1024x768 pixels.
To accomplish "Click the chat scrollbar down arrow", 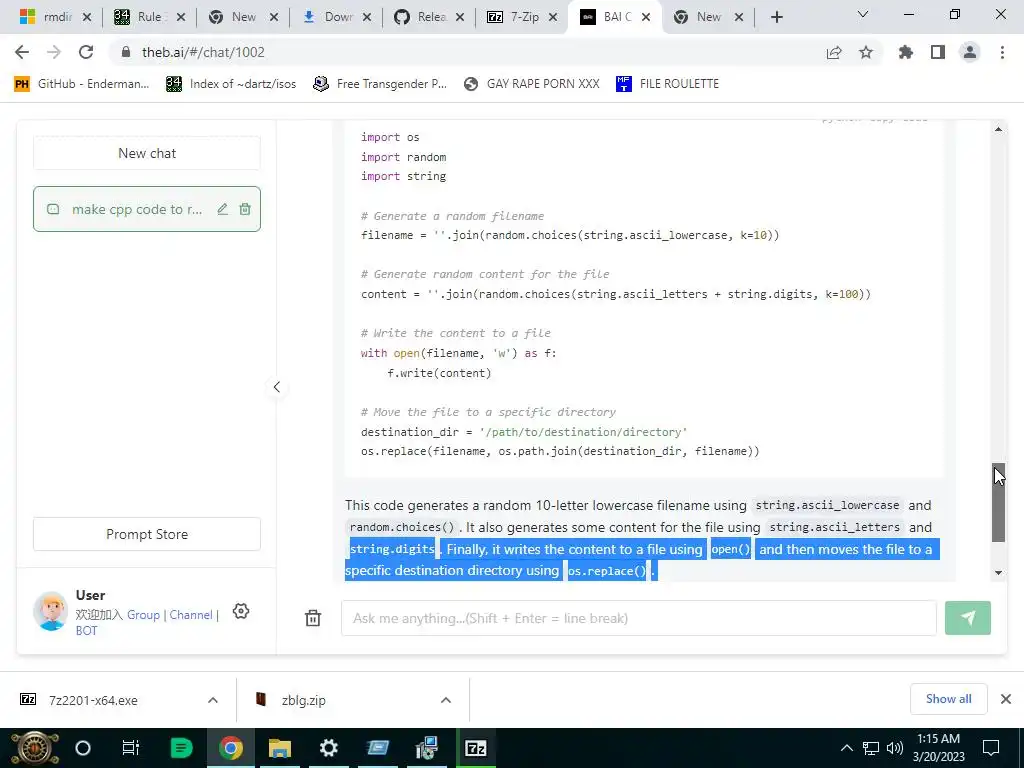I will tap(999, 573).
